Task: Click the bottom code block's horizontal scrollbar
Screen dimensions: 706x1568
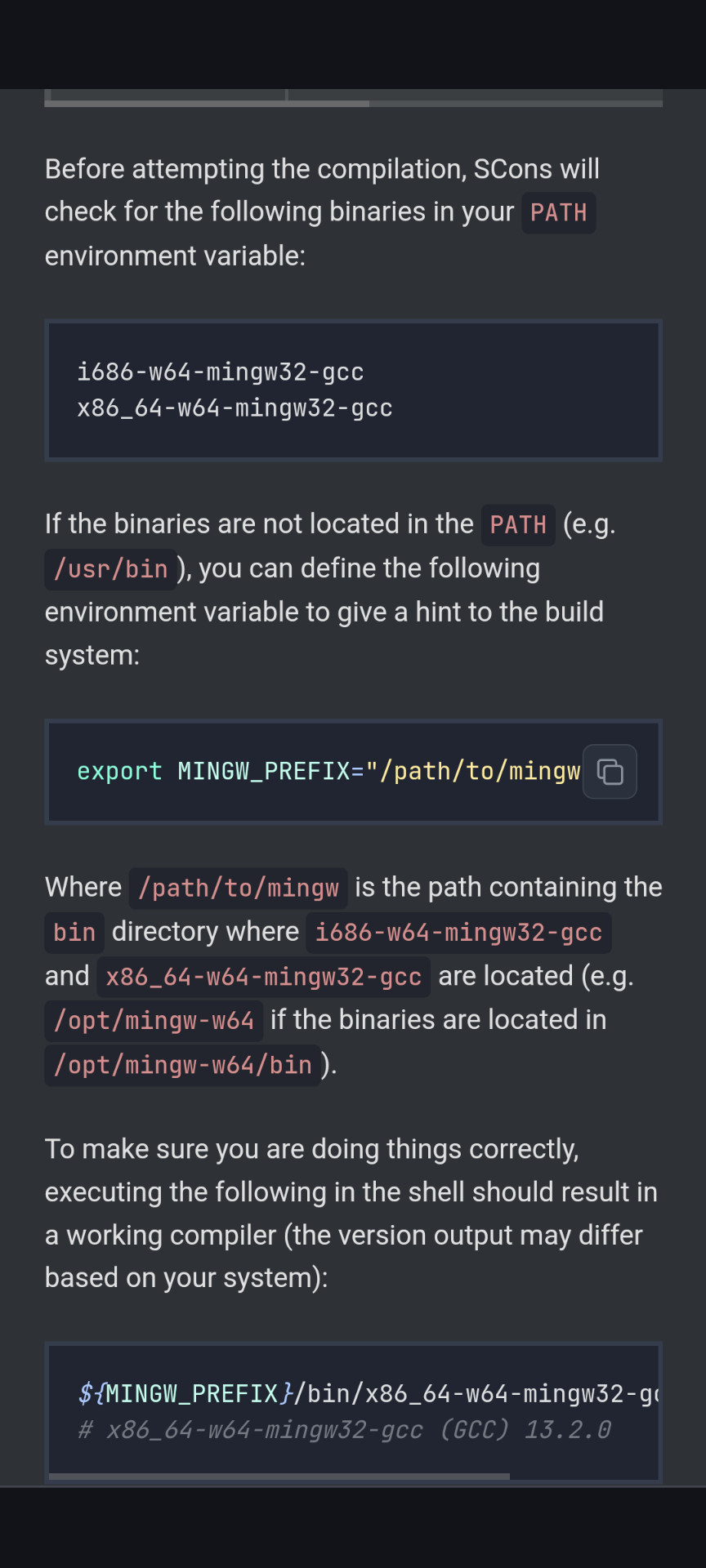Action: pos(279,1477)
